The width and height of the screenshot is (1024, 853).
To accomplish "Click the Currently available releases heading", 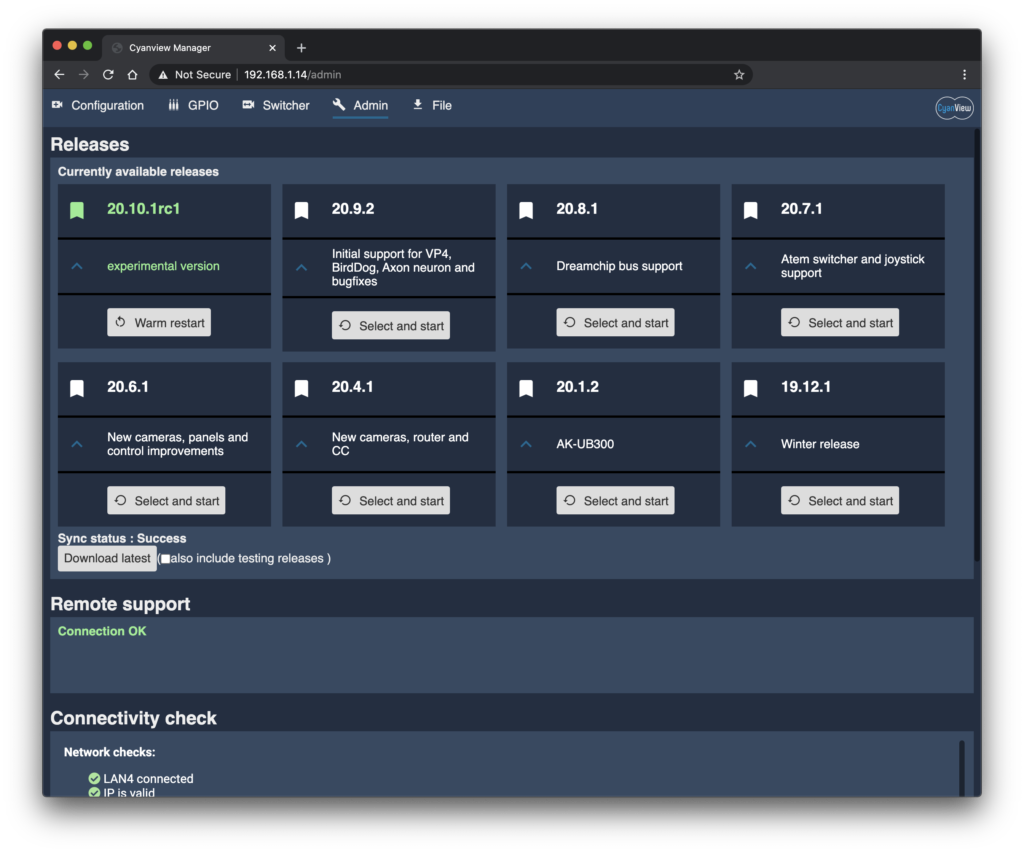I will click(x=138, y=172).
